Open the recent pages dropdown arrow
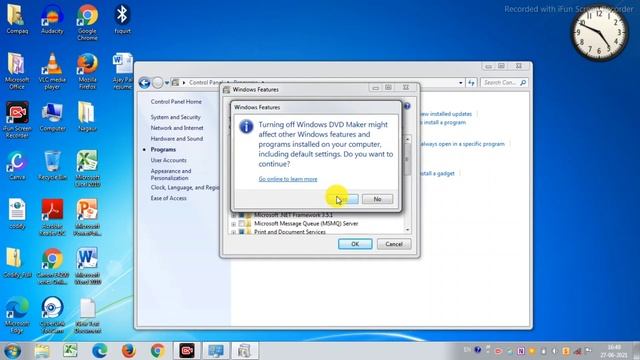The width and height of the screenshot is (640, 360). (x=167, y=83)
